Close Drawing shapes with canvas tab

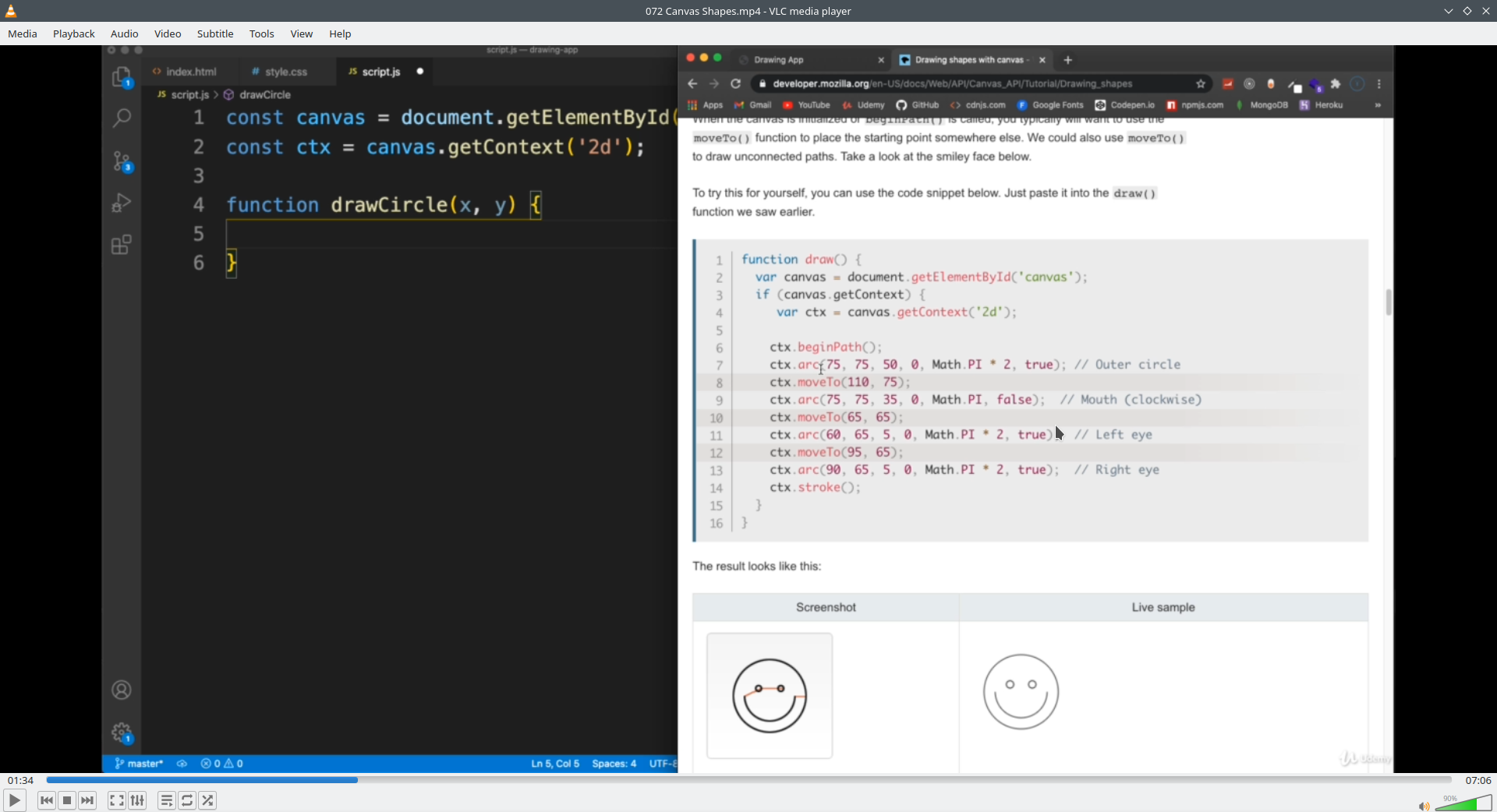[1042, 60]
